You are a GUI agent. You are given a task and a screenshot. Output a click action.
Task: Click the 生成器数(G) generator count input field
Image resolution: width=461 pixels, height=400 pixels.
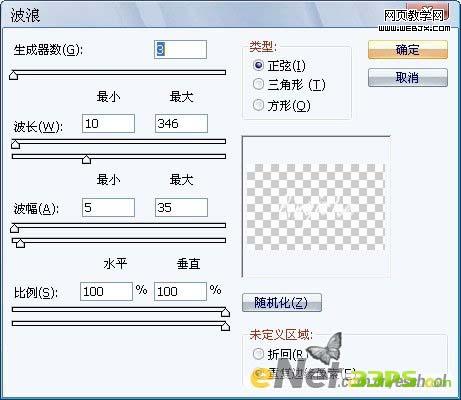pos(180,50)
